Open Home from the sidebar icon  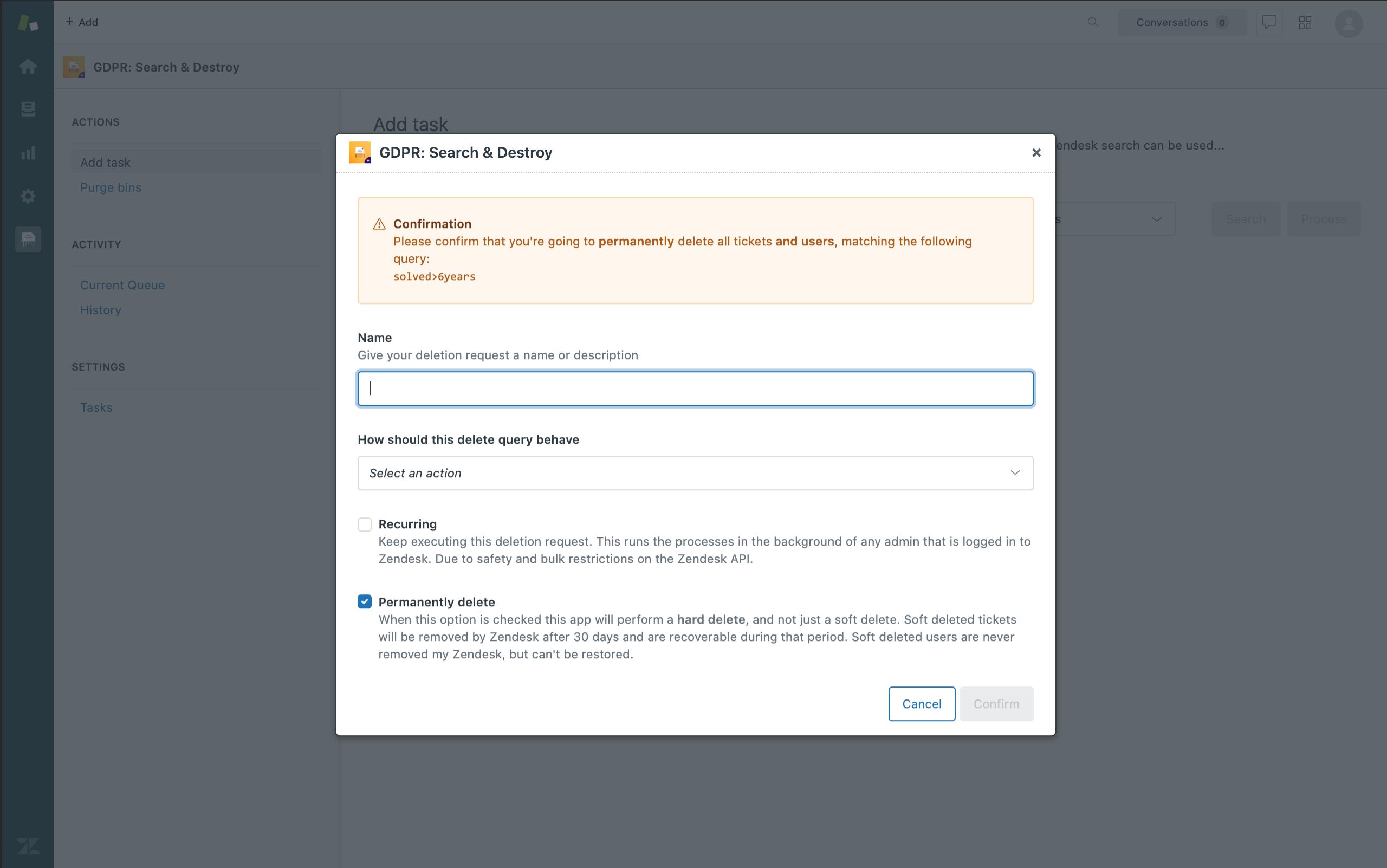28,67
